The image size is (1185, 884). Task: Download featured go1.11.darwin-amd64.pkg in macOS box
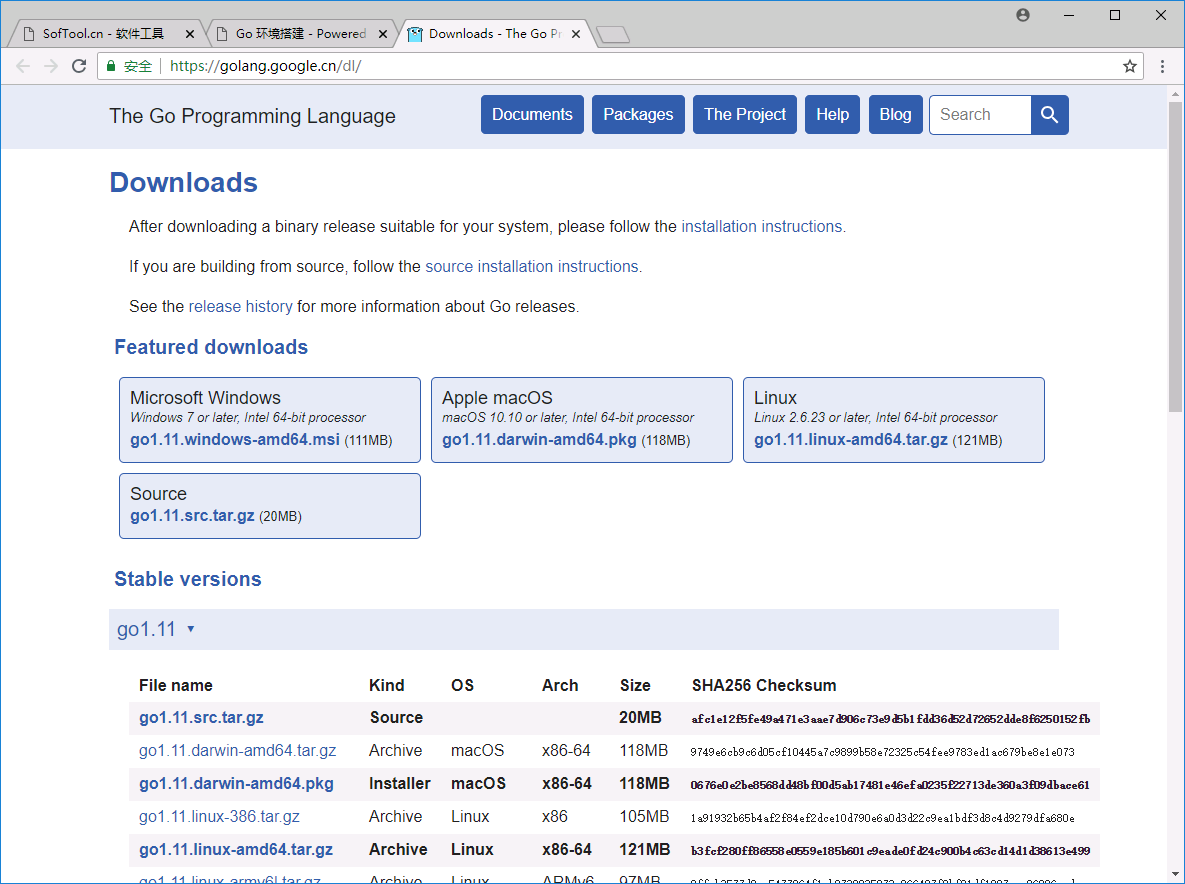540,440
